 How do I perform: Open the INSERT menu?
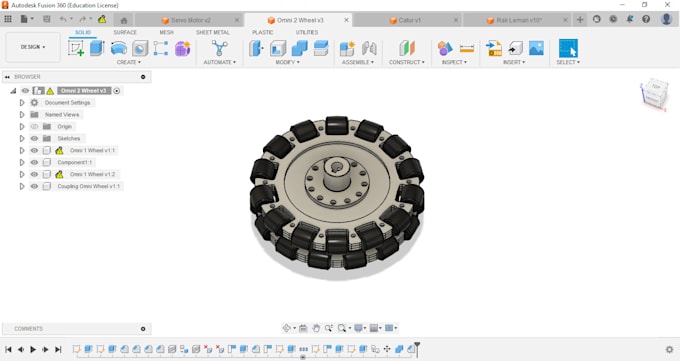pos(514,62)
